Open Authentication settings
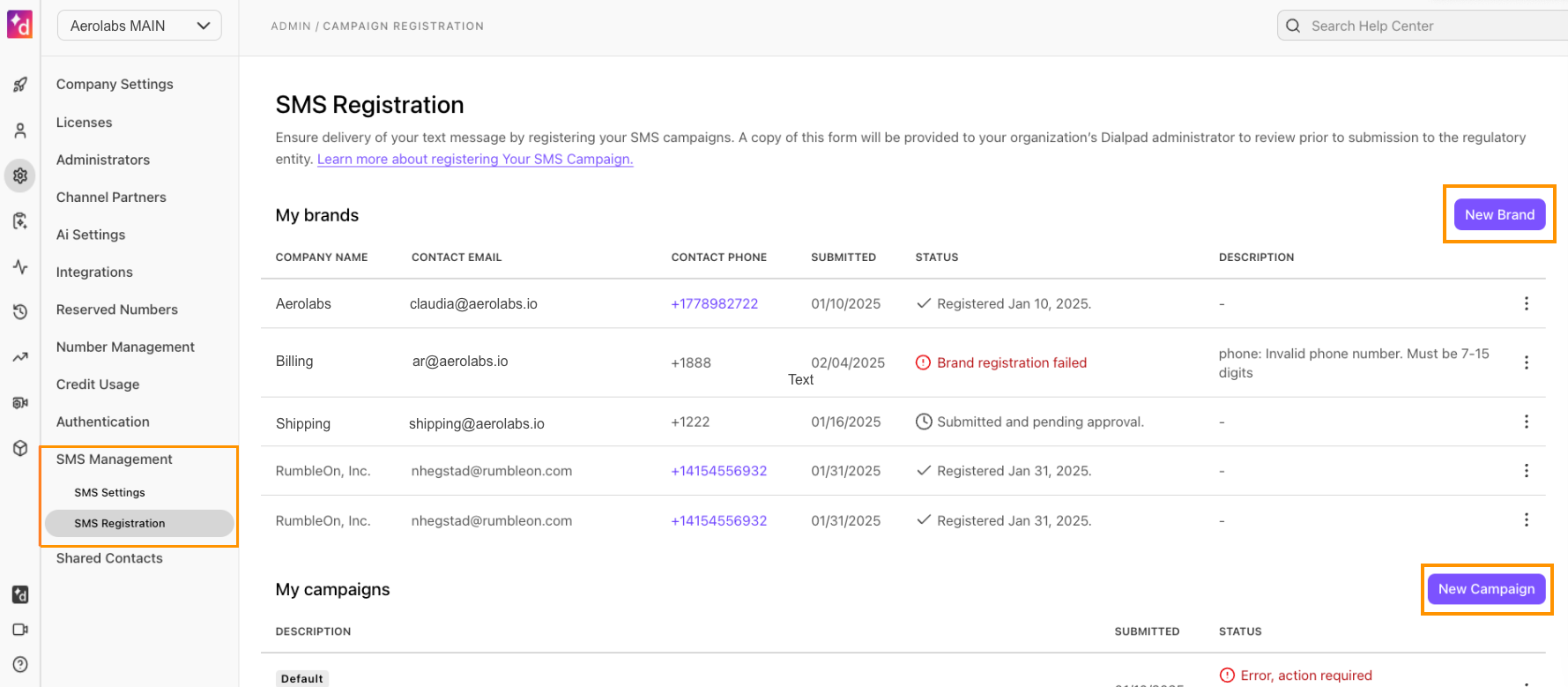Image resolution: width=1568 pixels, height=687 pixels. (103, 422)
